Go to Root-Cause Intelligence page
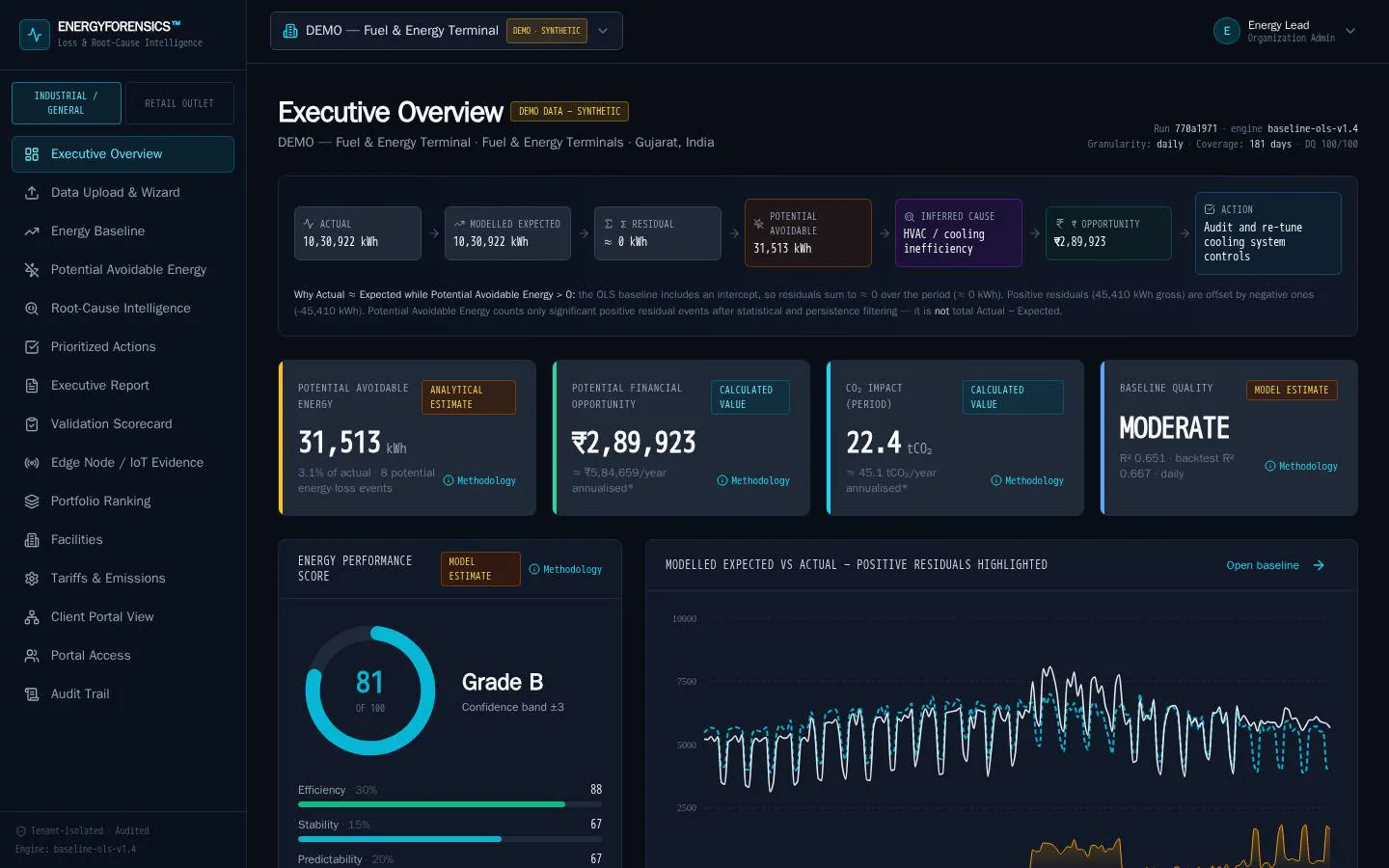Screen dimensions: 1389x868 tap(123, 309)
